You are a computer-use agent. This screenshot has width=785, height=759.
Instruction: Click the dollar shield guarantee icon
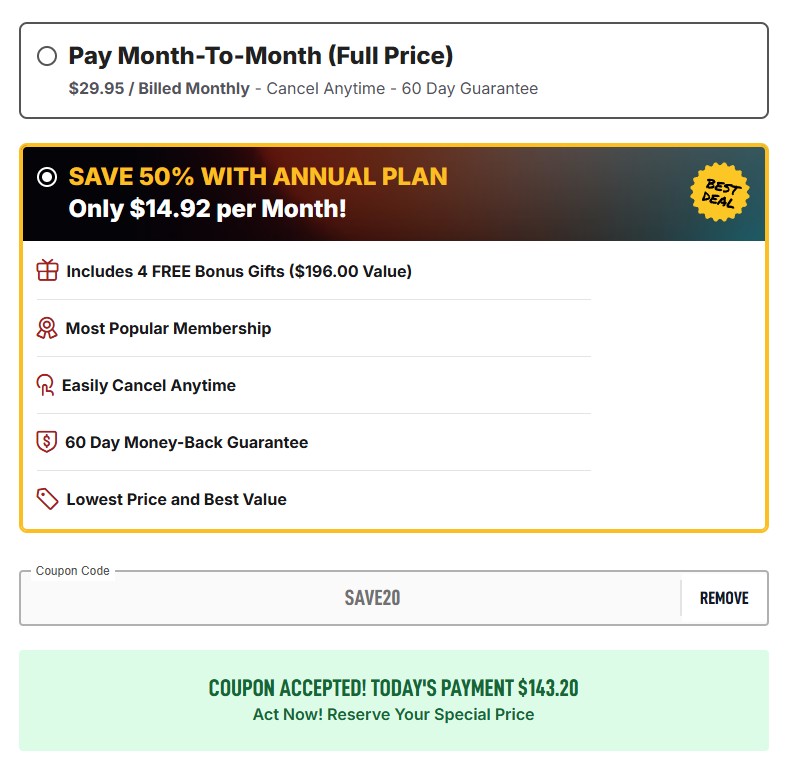click(x=47, y=442)
